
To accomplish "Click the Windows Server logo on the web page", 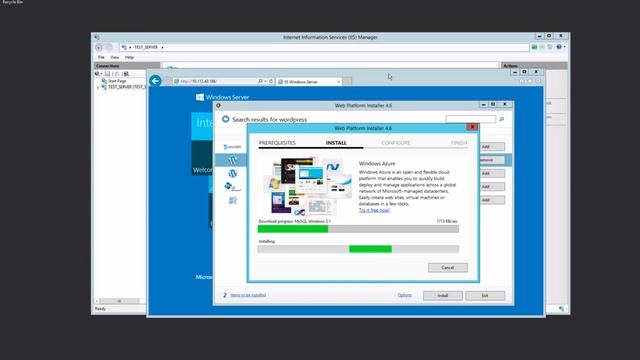I will pos(222,97).
